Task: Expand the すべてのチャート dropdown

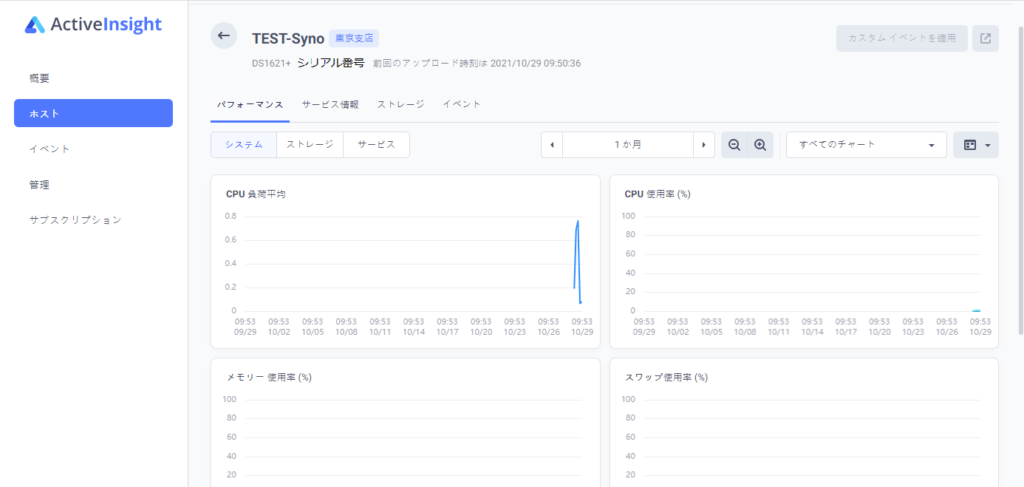Action: pyautogui.click(x=866, y=145)
